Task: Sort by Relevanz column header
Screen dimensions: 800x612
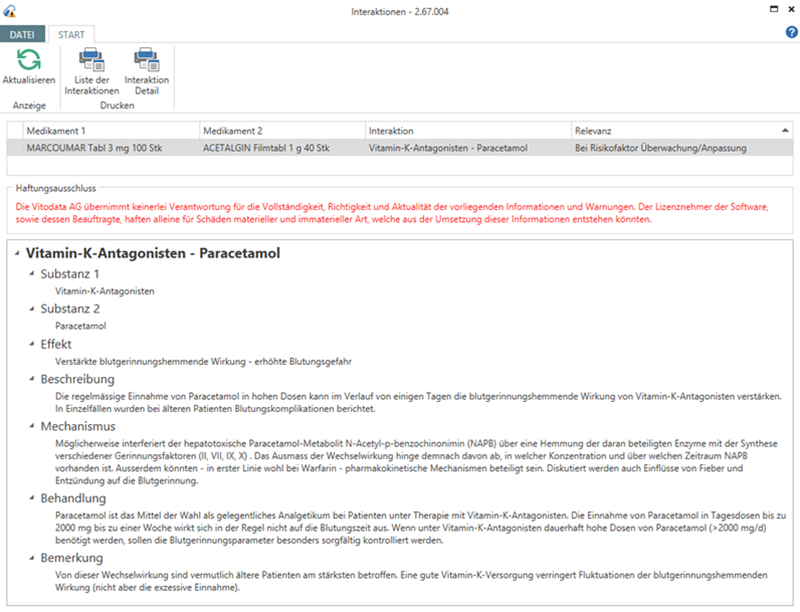Action: tap(682, 131)
